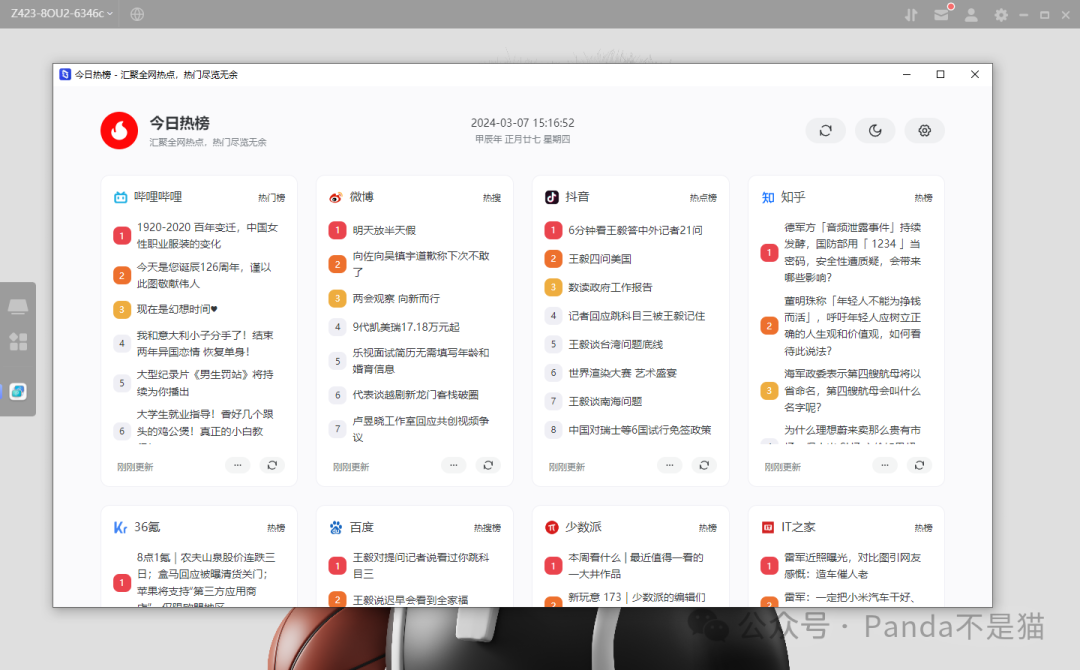Click the IT之家 logo icon
The width and height of the screenshot is (1080, 670).
pos(768,527)
